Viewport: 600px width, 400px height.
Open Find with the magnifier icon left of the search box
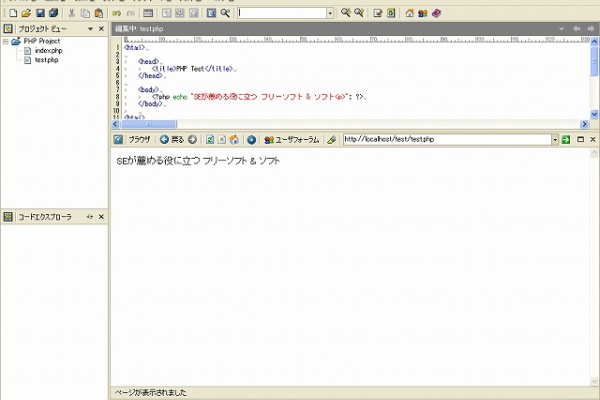click(225, 13)
